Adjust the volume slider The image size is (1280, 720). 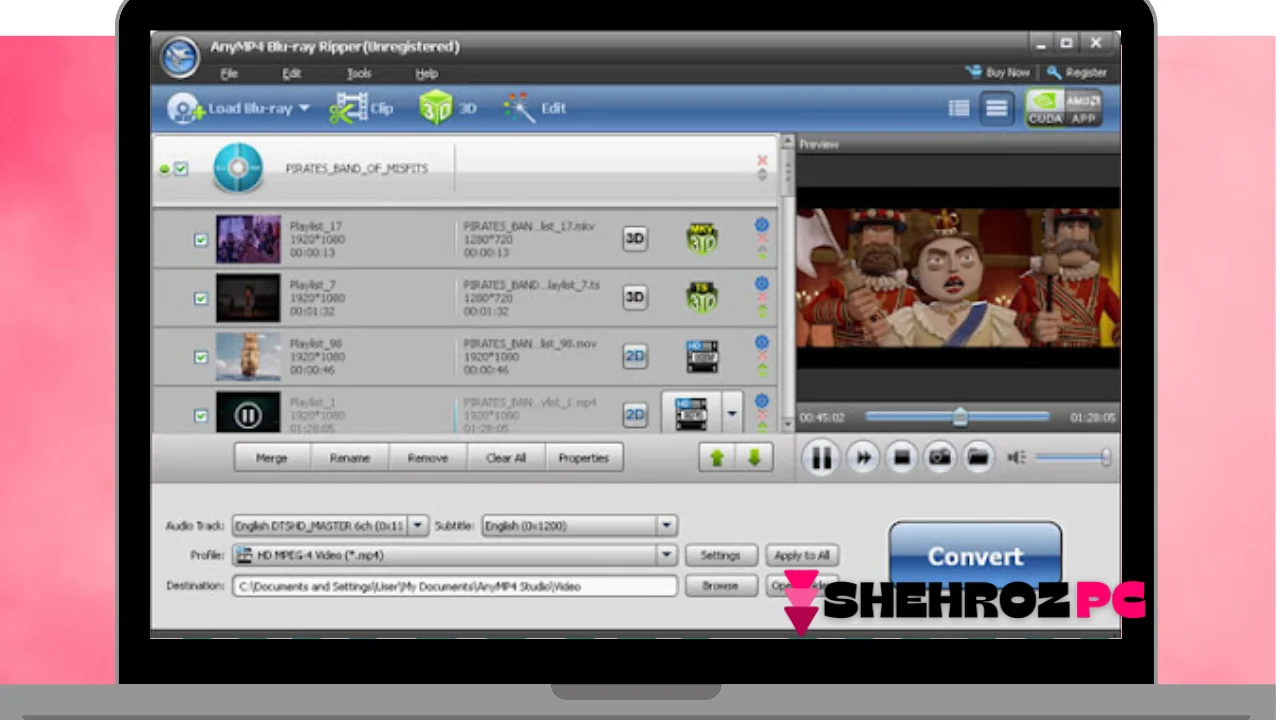1073,457
